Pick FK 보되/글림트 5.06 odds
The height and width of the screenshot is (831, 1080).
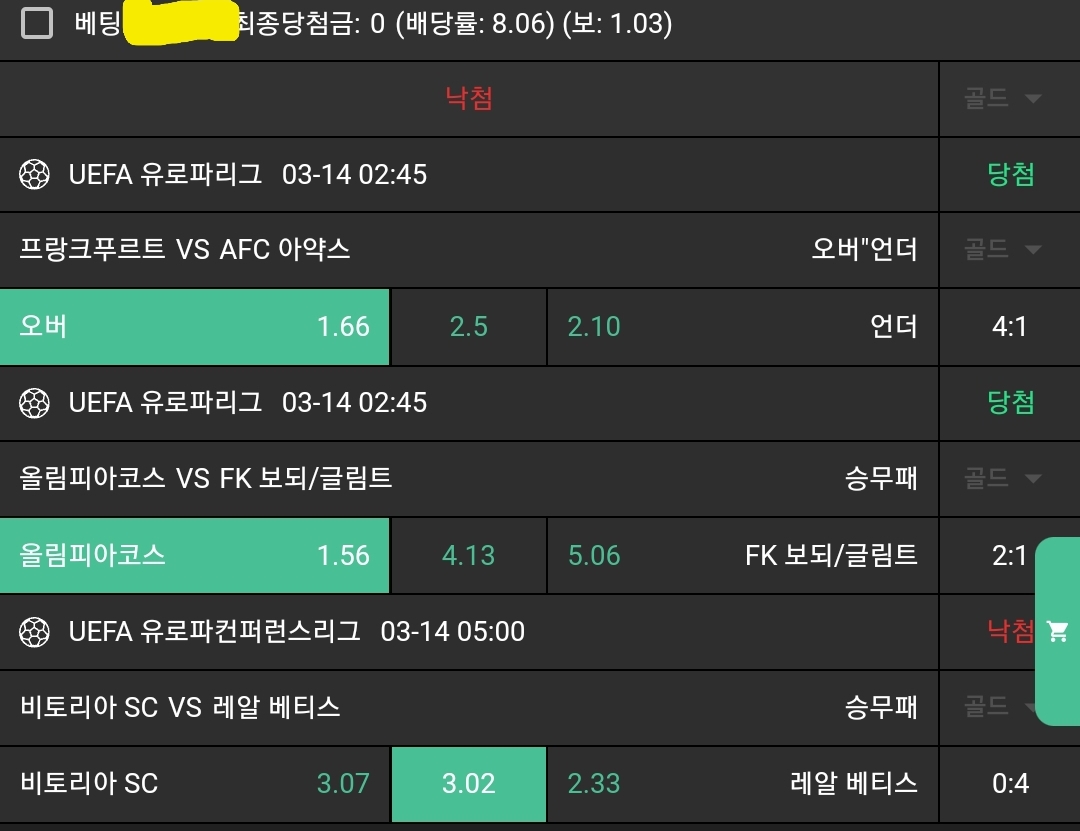click(x=742, y=555)
